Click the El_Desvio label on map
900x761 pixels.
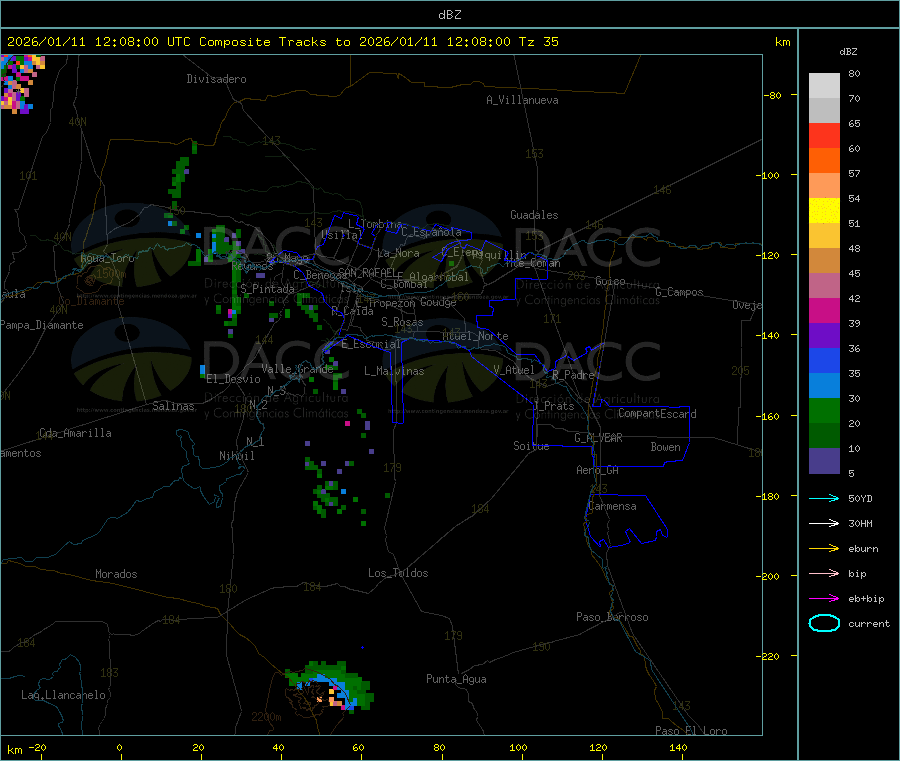click(233, 379)
